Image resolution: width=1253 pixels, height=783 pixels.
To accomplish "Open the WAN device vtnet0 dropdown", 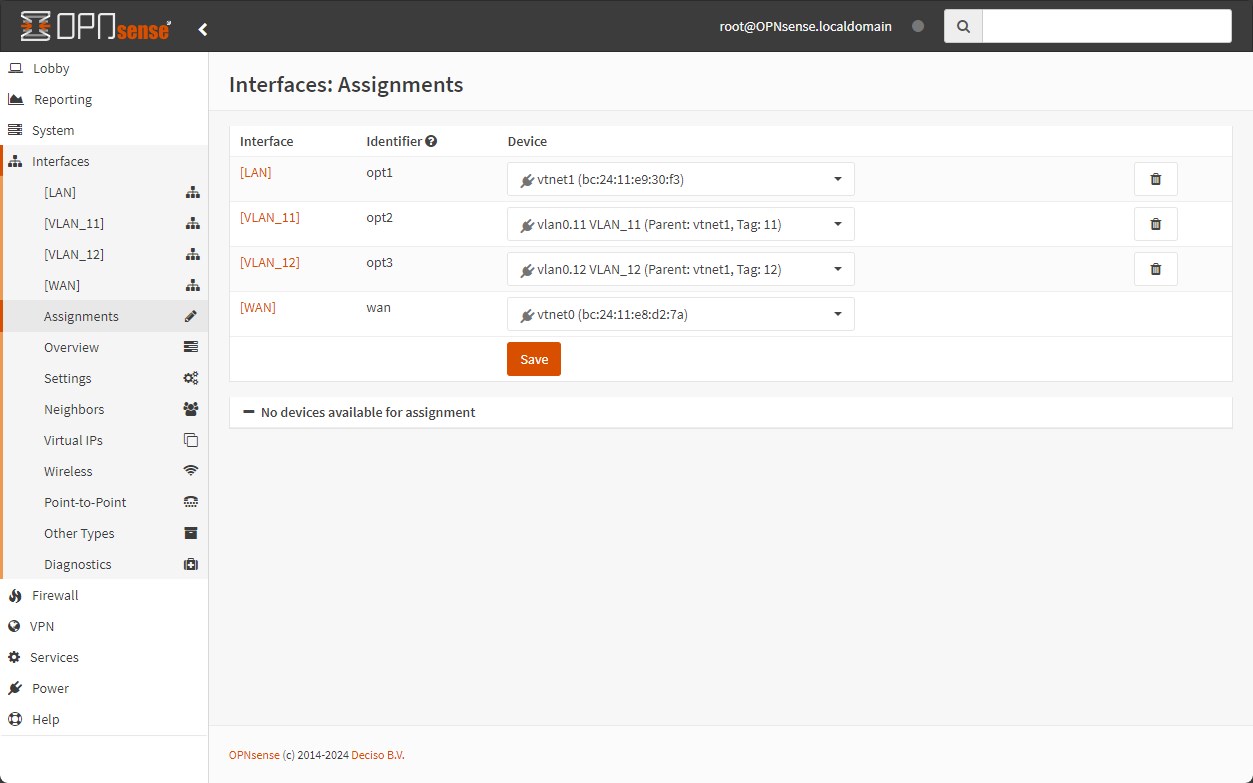I will [x=680, y=314].
